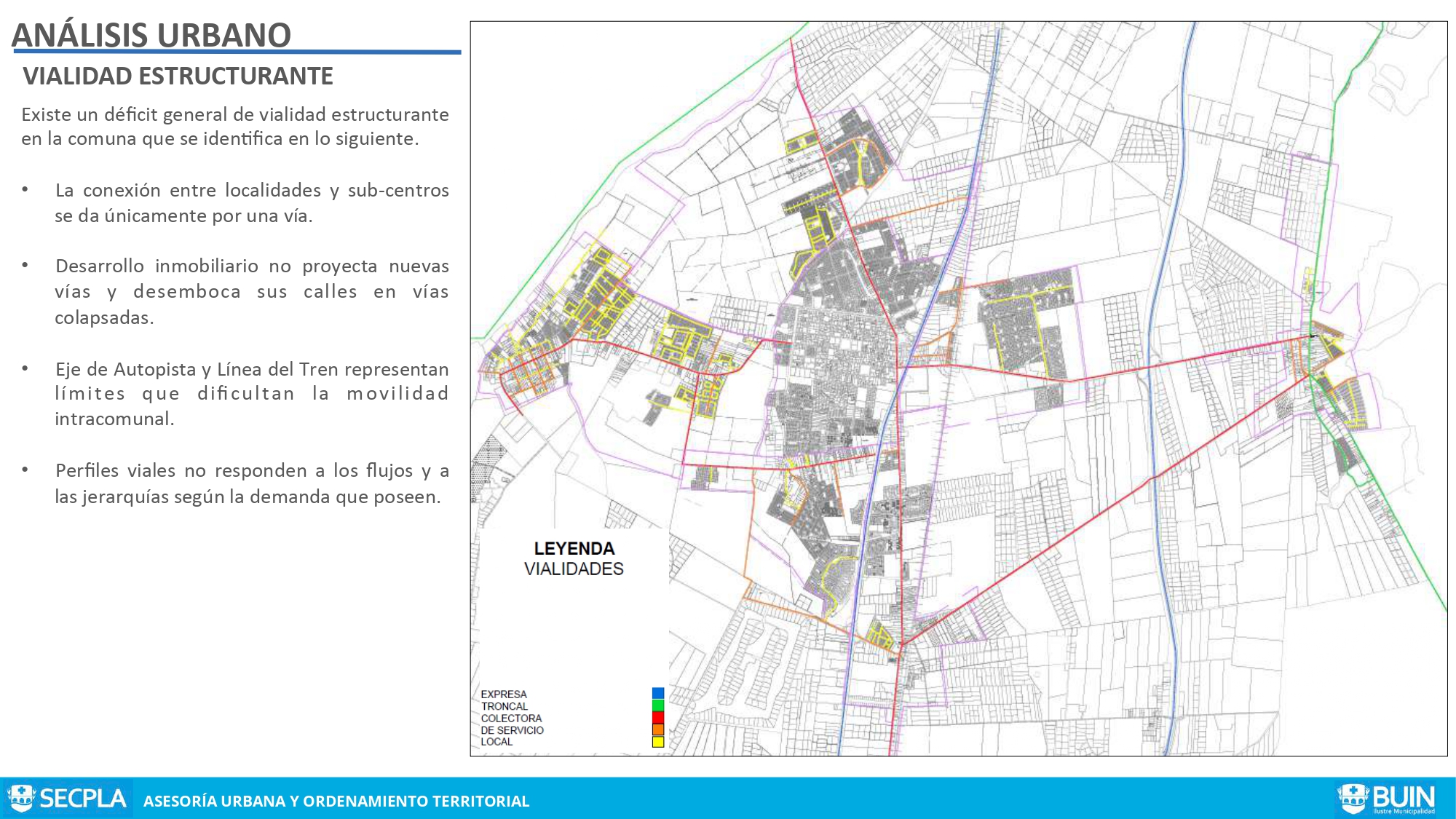The width and height of the screenshot is (1456, 819).
Task: Click the red COLECTORA color swatch
Action: click(x=658, y=717)
